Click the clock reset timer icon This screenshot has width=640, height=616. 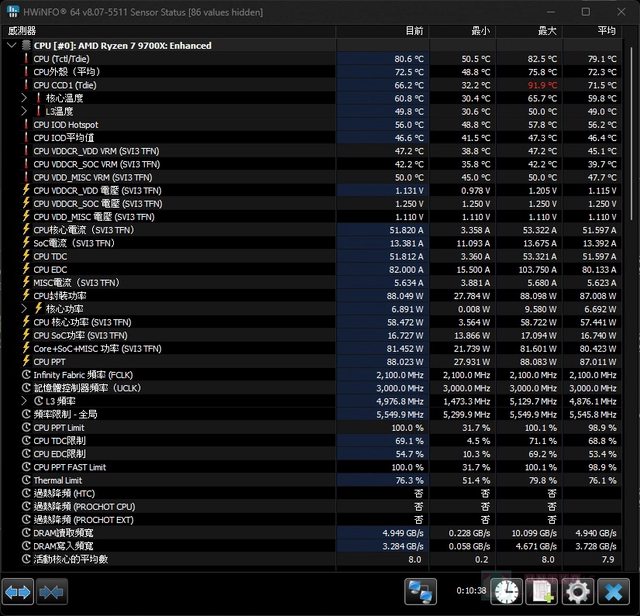tap(507, 591)
